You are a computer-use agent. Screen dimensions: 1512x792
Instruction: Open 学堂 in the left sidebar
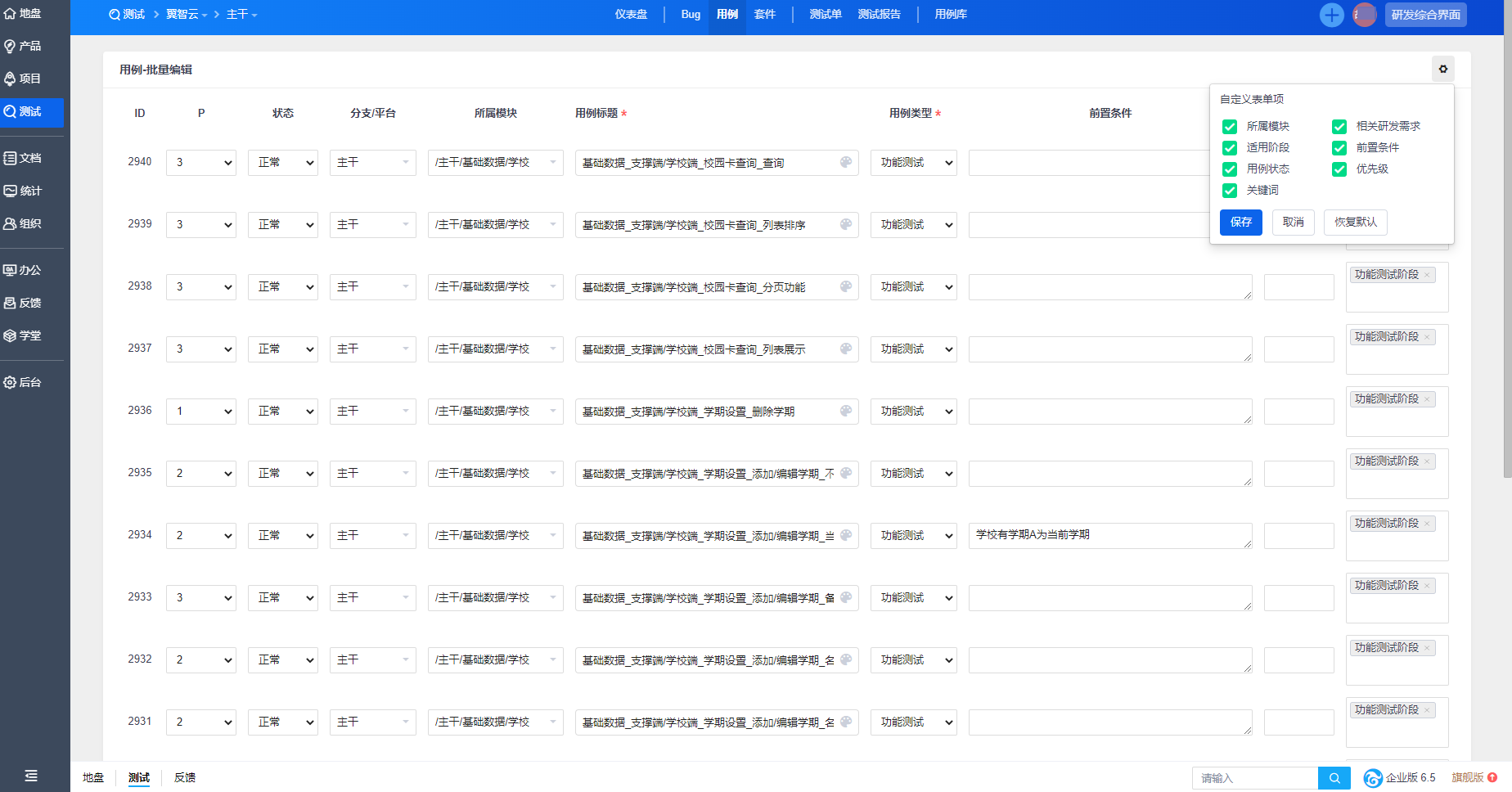pyautogui.click(x=23, y=335)
